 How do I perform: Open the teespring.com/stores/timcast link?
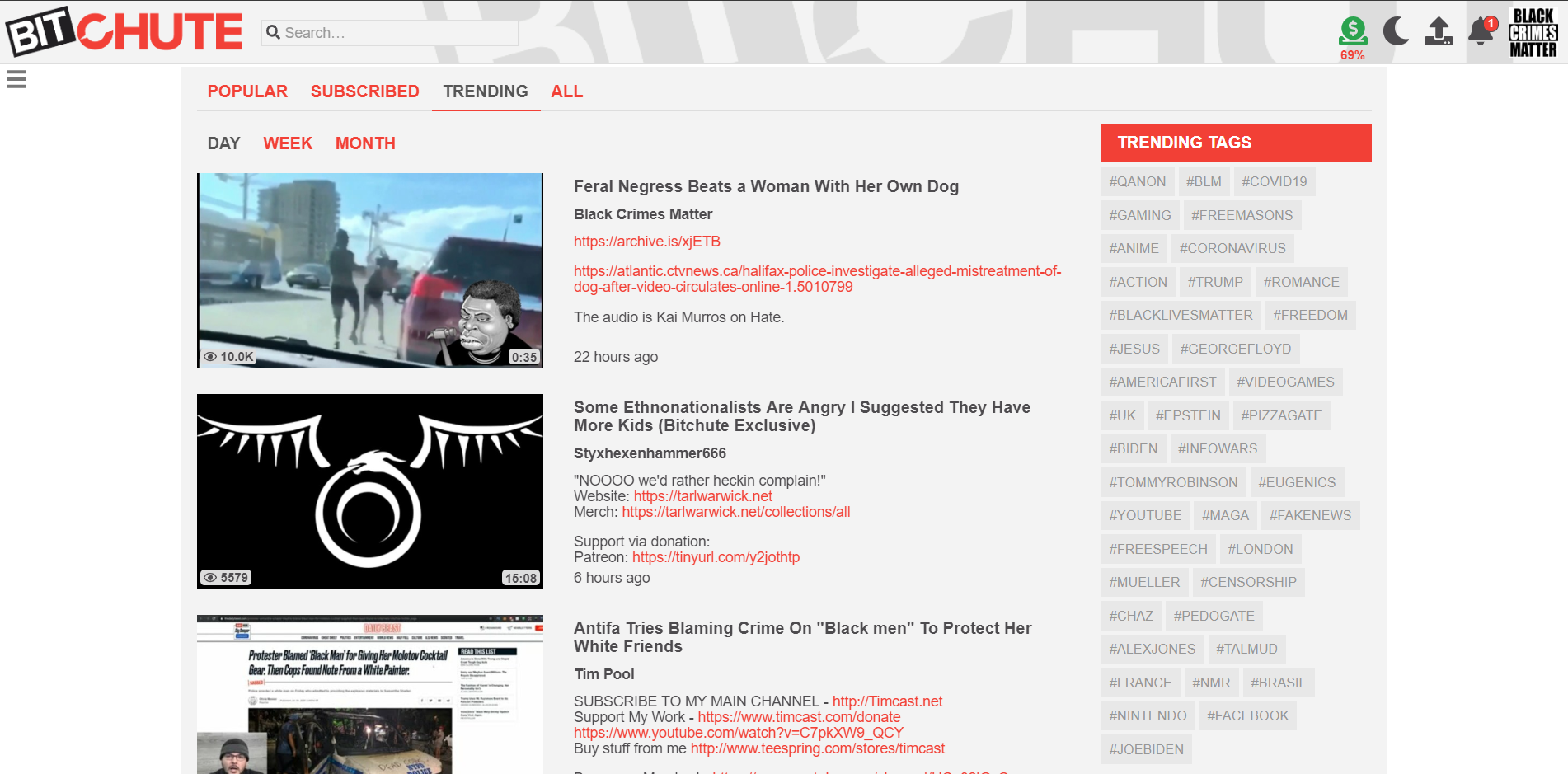tap(818, 748)
